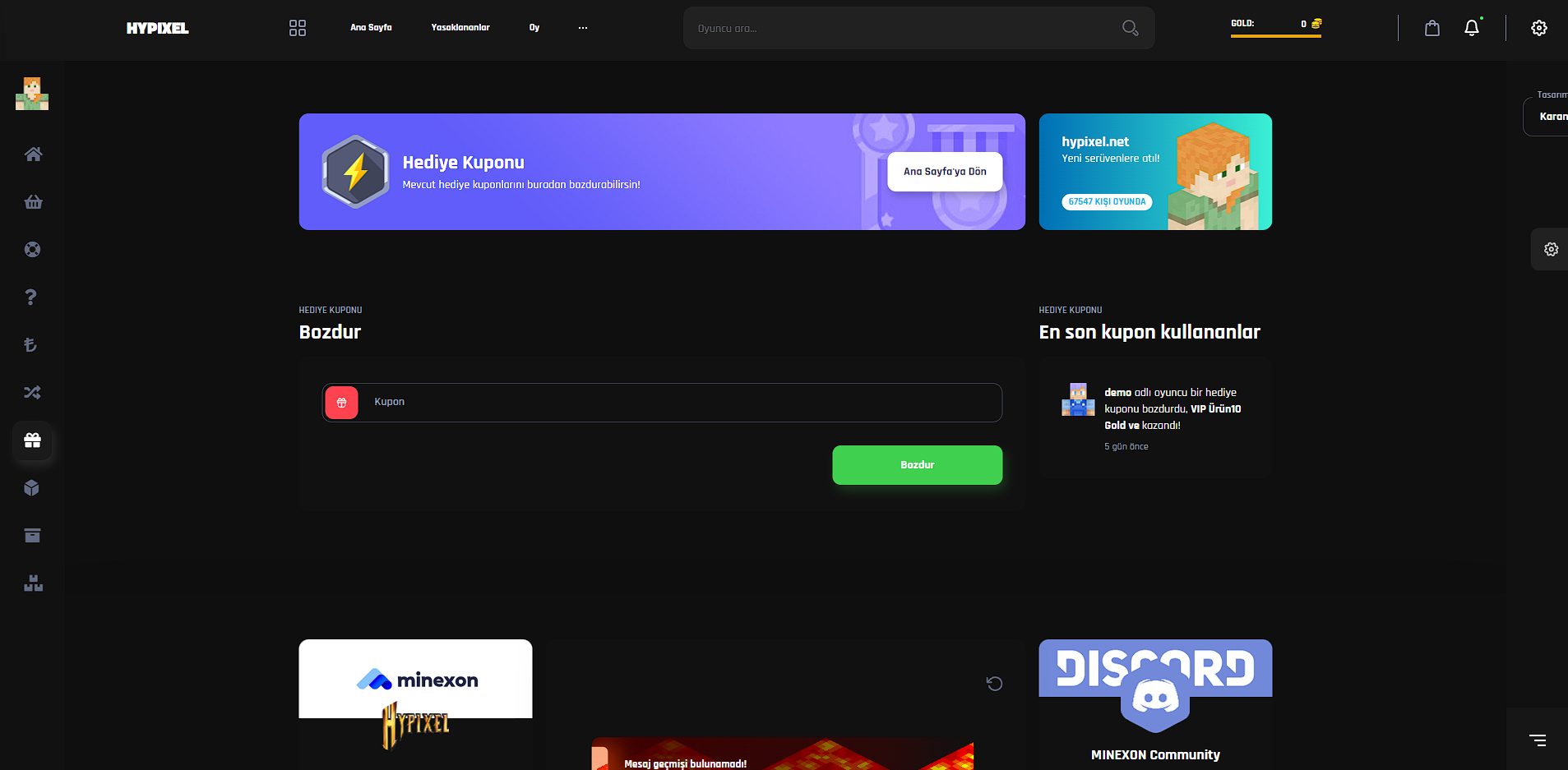Viewport: 1568px width, 770px height.
Task: Click the shuffle arrows icon in sidebar
Action: [x=33, y=393]
